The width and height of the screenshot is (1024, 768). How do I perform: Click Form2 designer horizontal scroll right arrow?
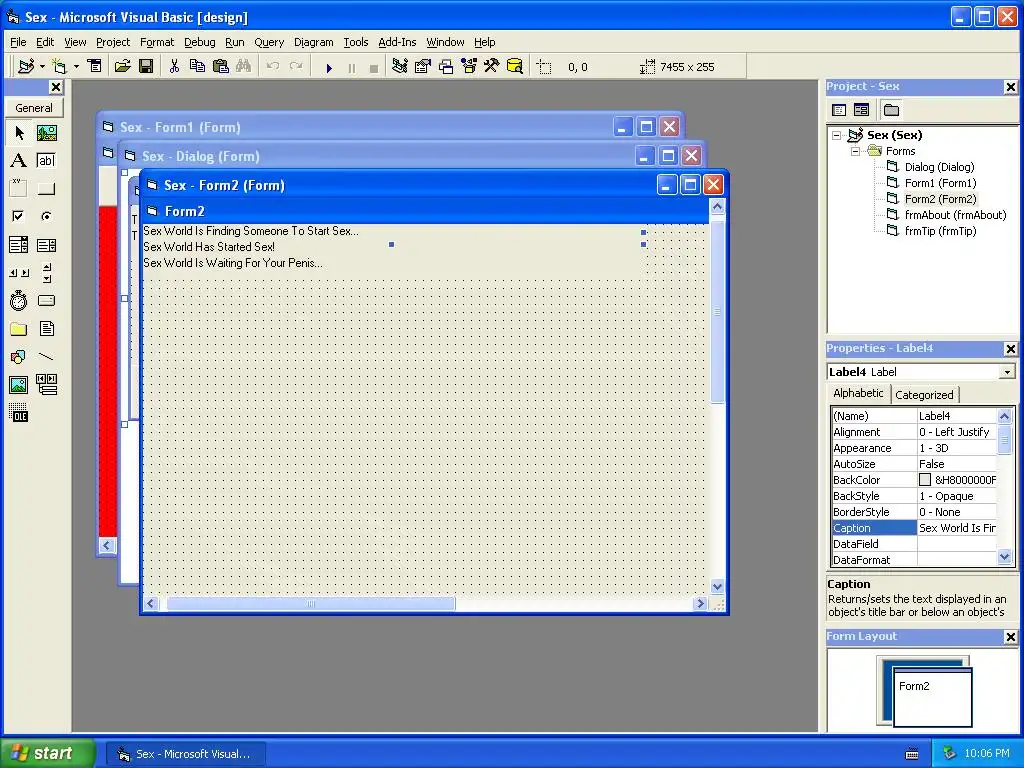[x=700, y=603]
